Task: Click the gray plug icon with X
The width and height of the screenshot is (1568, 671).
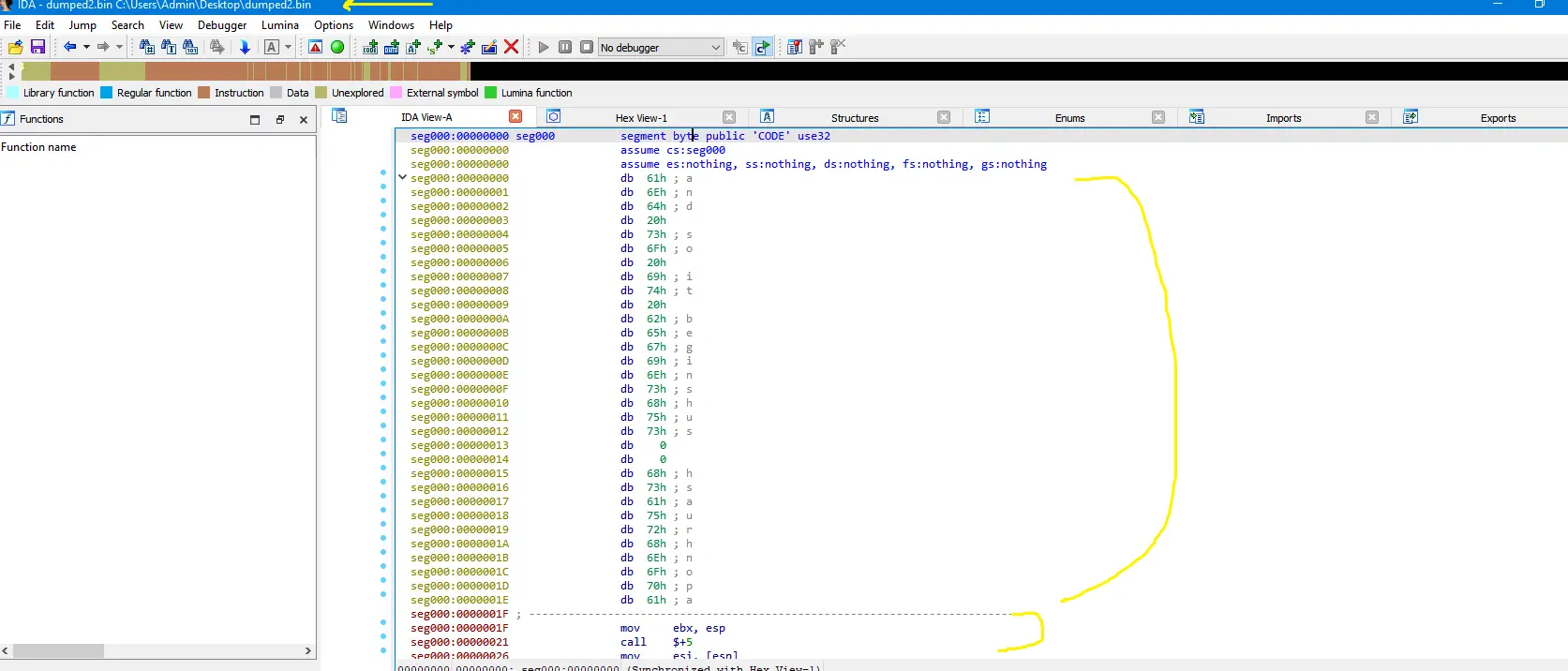Action: pos(838,47)
